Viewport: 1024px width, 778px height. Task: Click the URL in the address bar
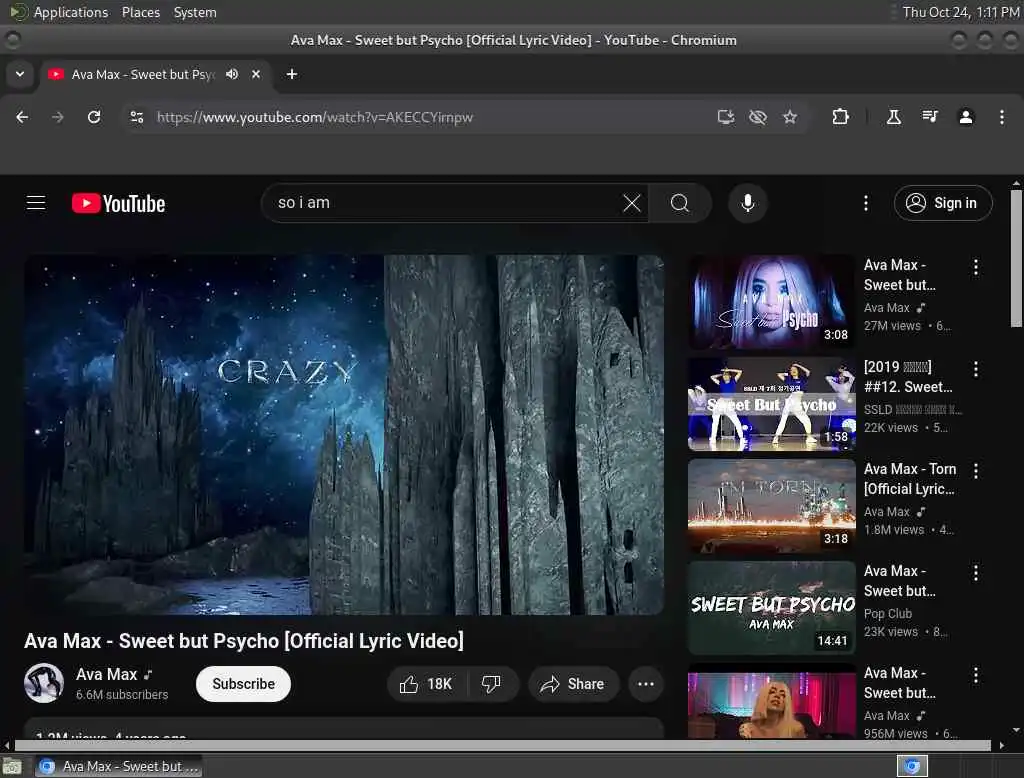tap(315, 118)
